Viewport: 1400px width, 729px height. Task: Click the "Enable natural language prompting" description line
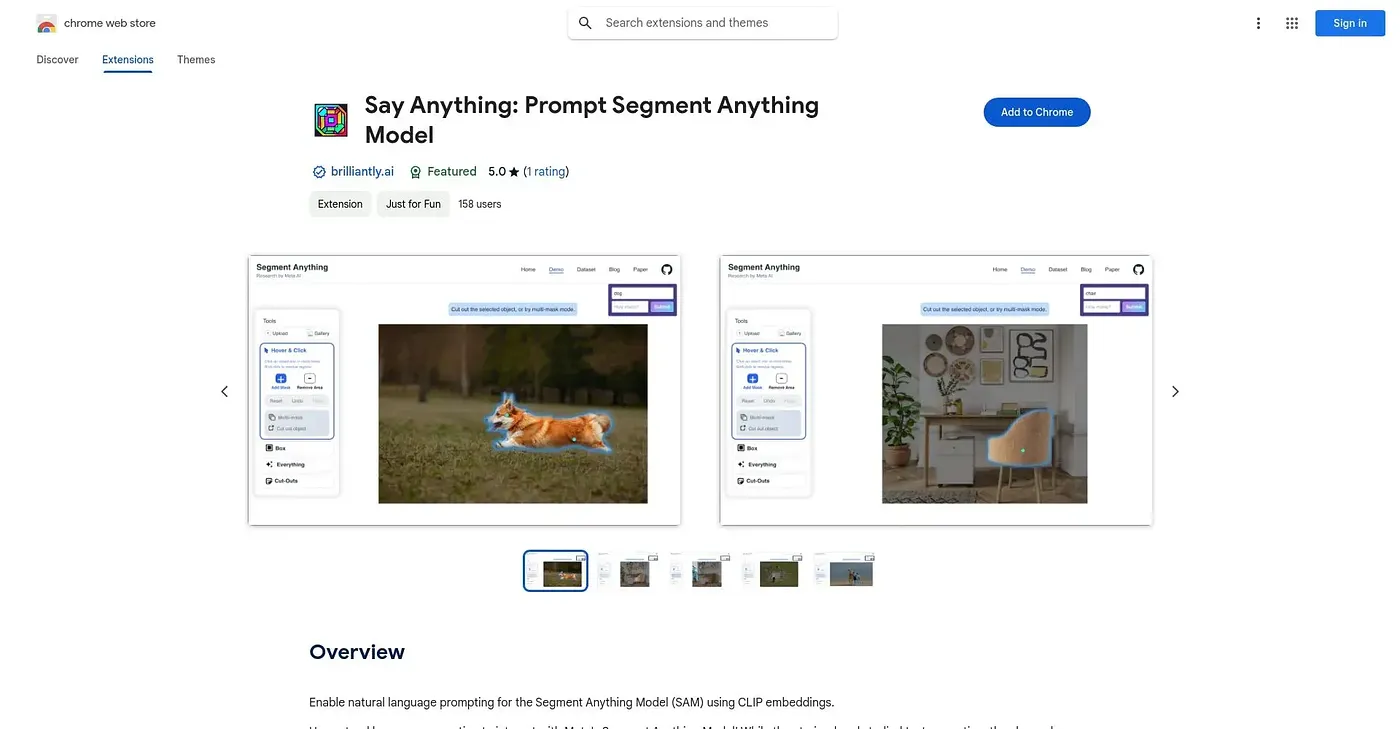(x=571, y=702)
